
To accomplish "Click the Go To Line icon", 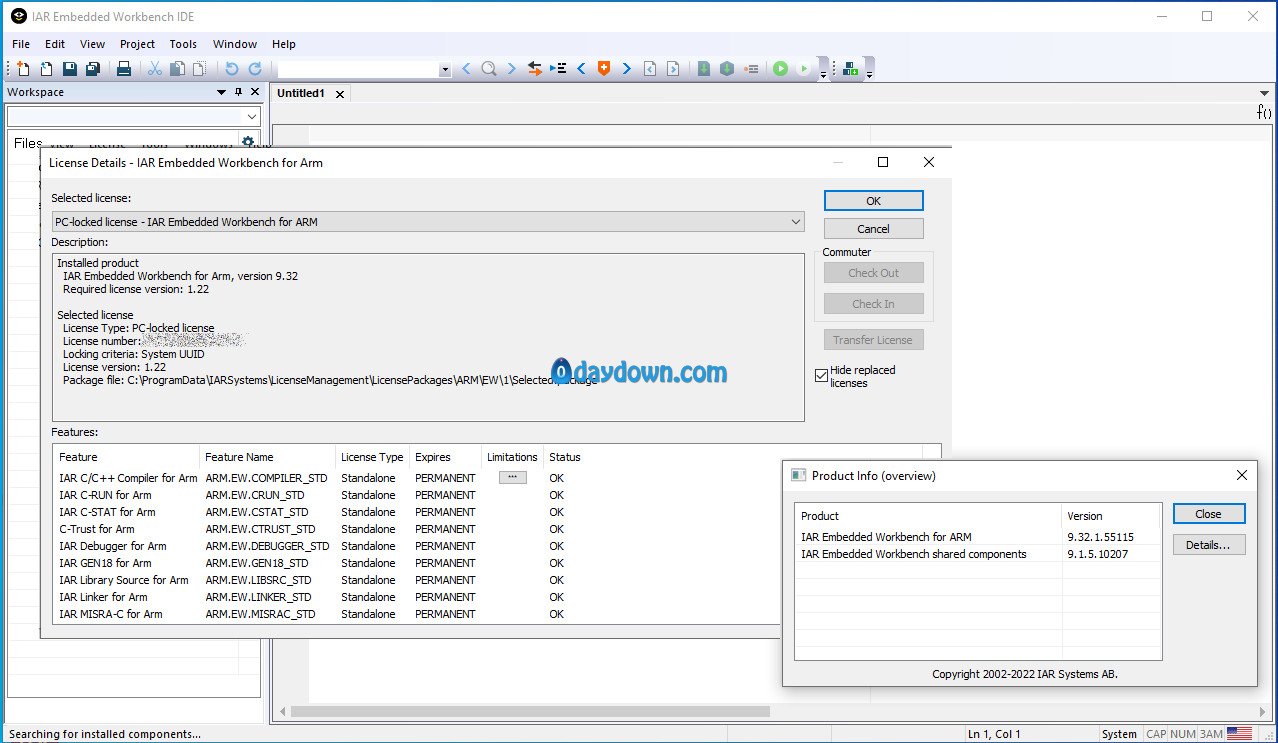I will (x=559, y=69).
